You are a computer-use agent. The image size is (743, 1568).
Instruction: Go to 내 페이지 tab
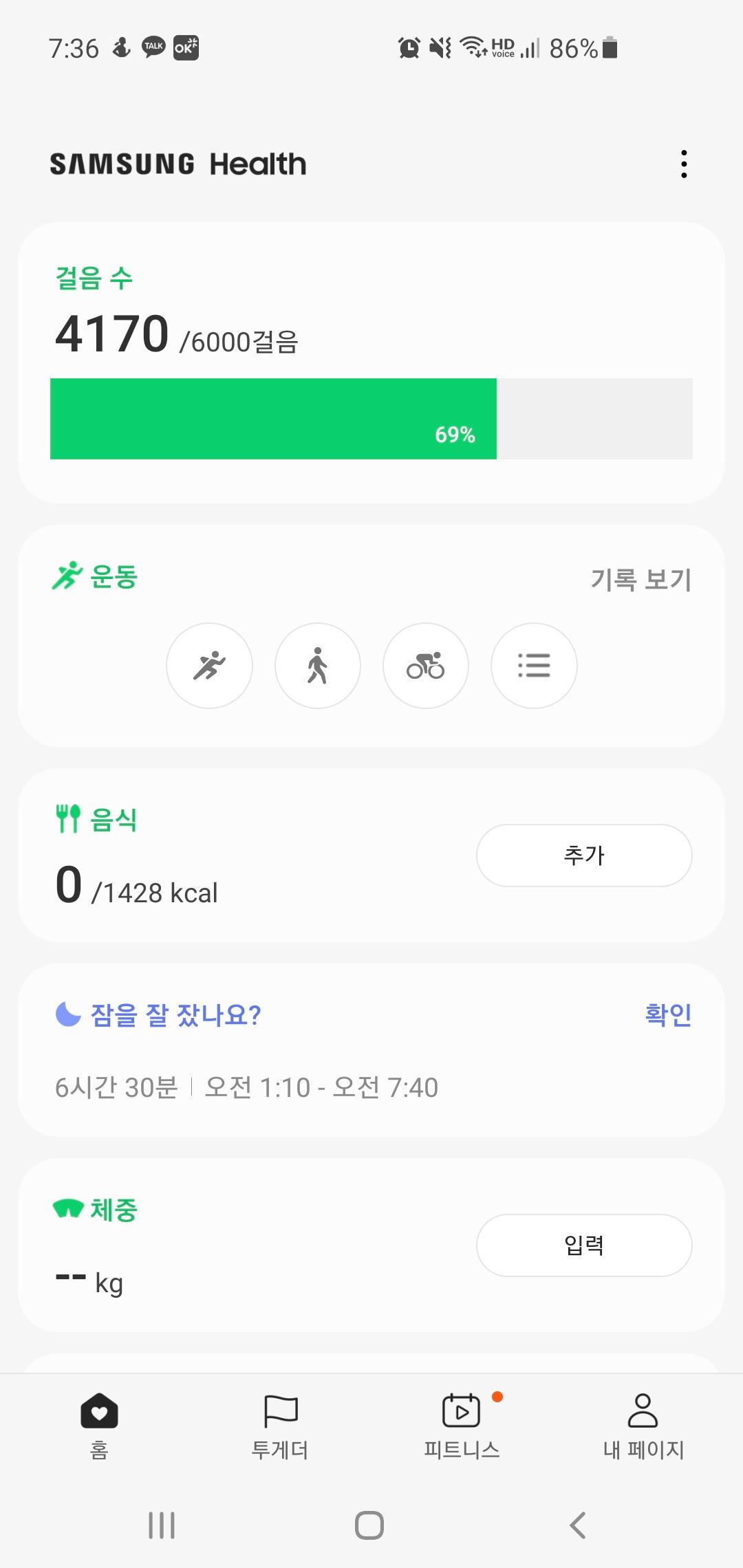643,1425
